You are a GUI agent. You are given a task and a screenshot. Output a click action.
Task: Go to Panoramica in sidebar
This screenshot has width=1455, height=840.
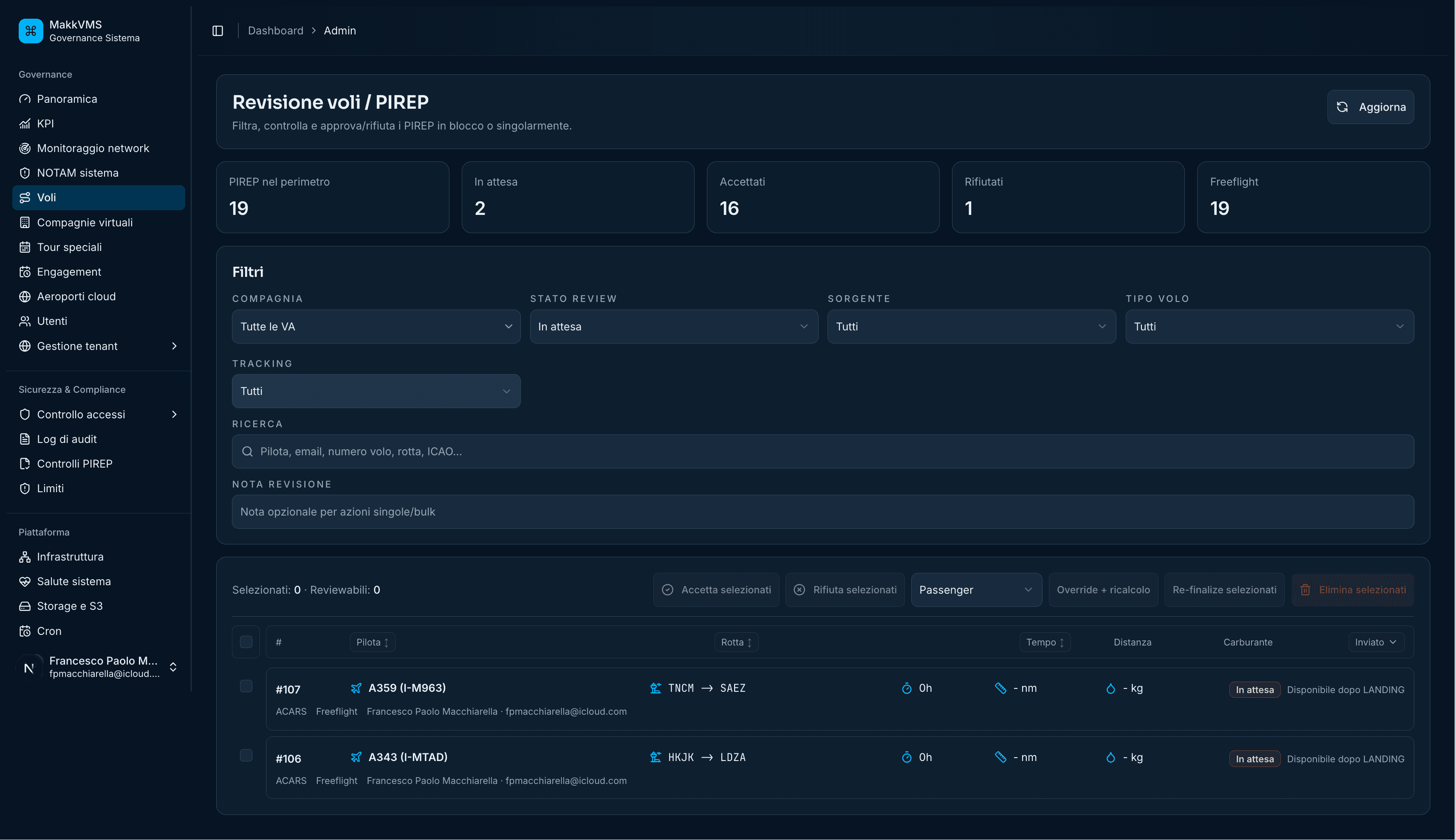[99, 99]
